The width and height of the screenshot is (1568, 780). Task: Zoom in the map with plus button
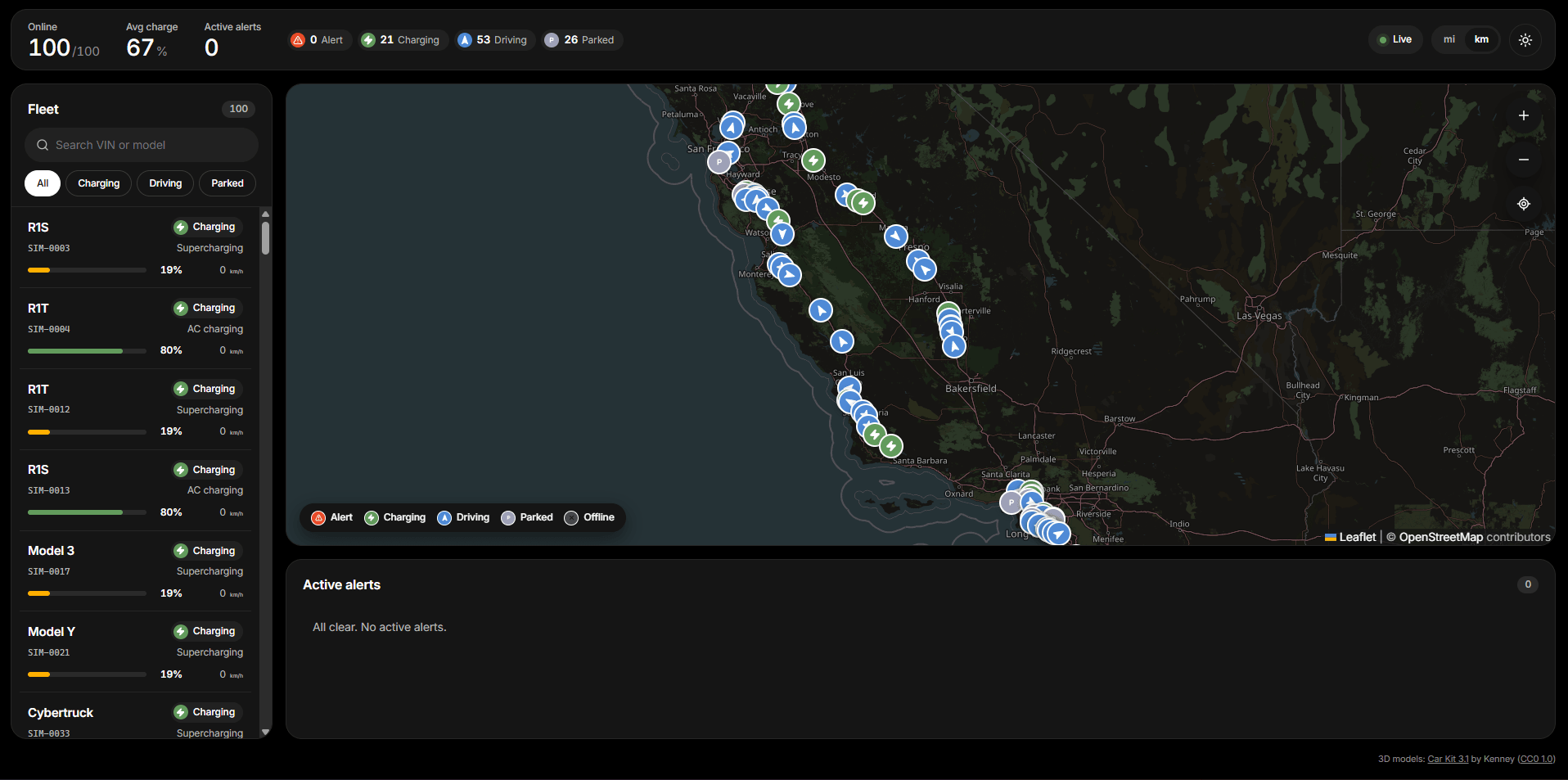pyautogui.click(x=1524, y=116)
